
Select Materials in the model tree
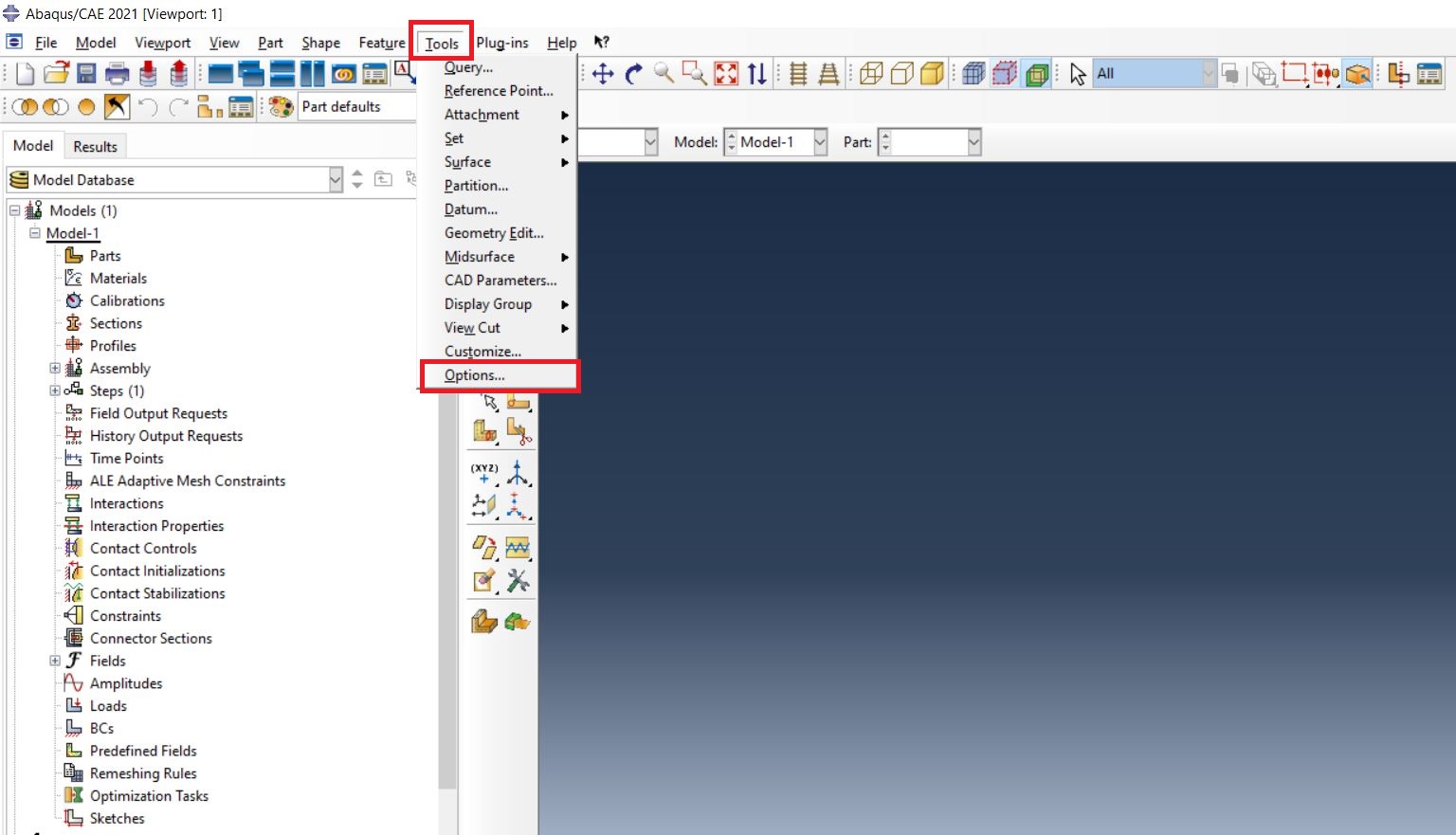[x=118, y=279]
